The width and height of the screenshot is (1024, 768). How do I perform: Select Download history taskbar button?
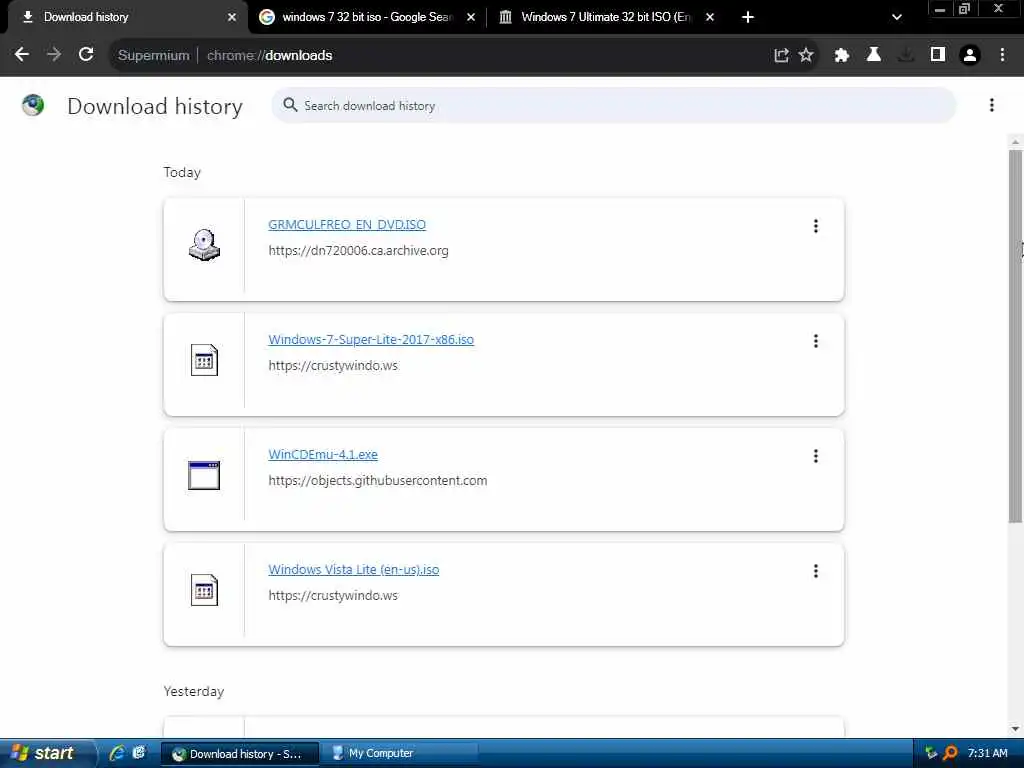(239, 754)
